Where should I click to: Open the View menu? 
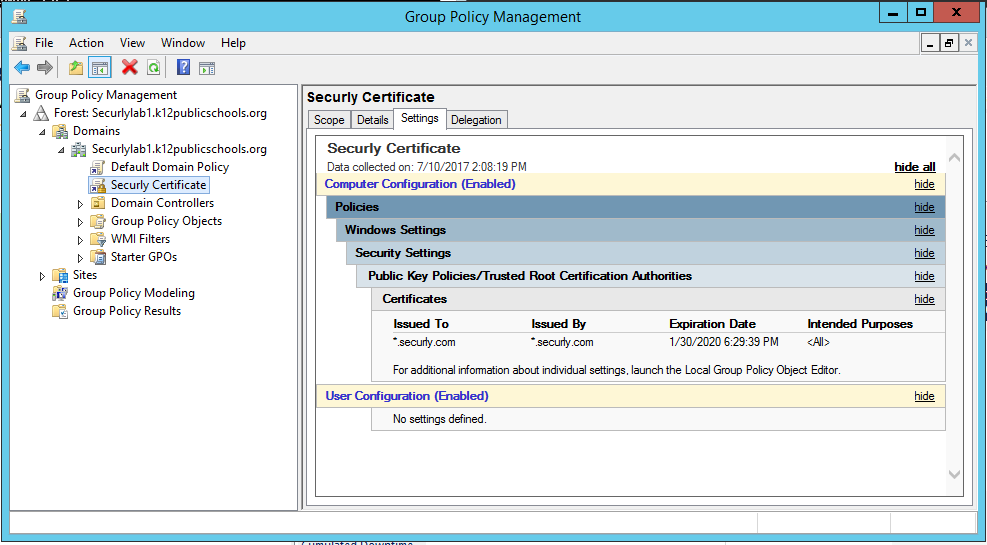tap(132, 43)
